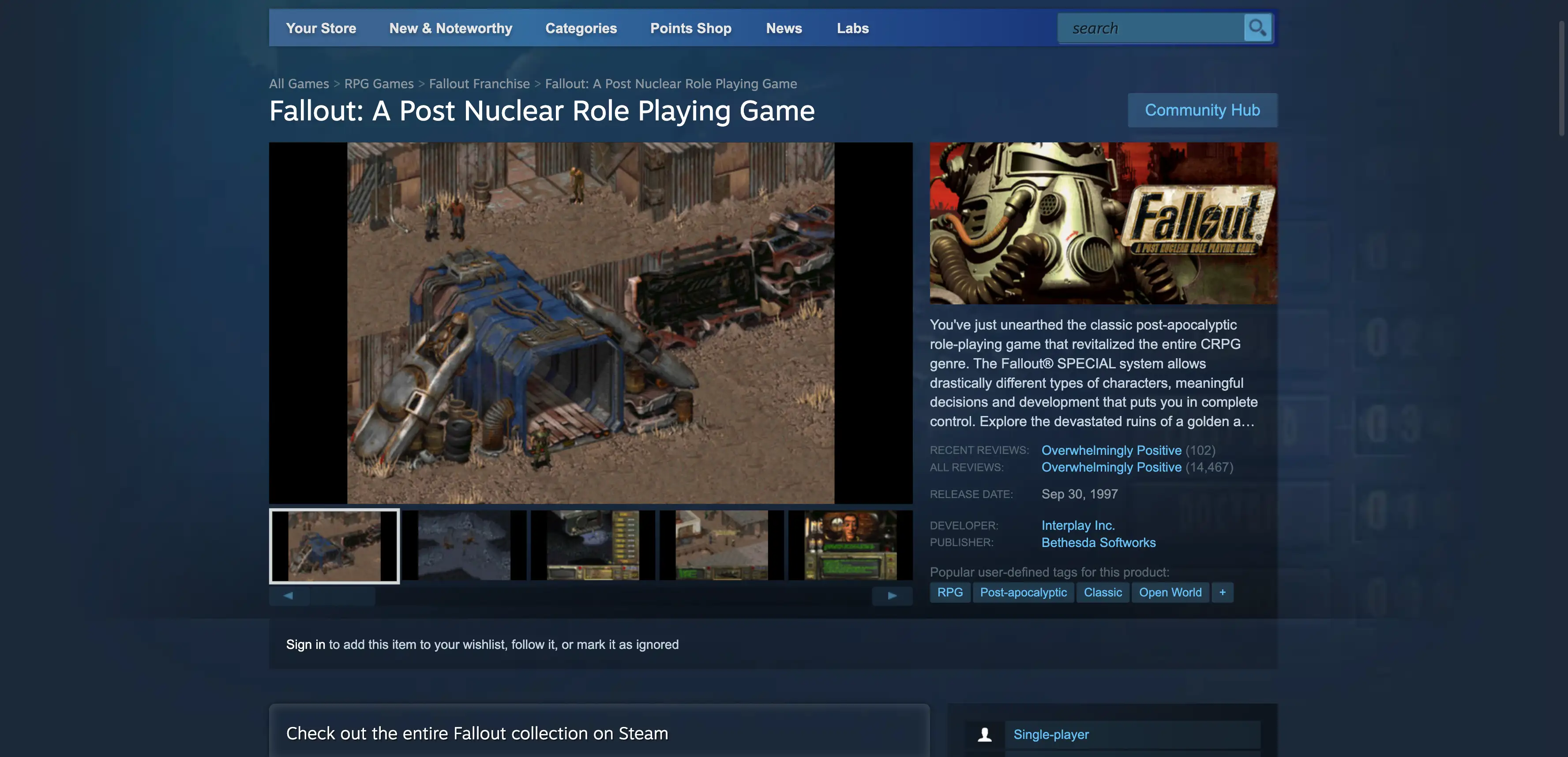Select the Post-apocalyptic tag
Screen dimensions: 1568x757
point(1023,592)
